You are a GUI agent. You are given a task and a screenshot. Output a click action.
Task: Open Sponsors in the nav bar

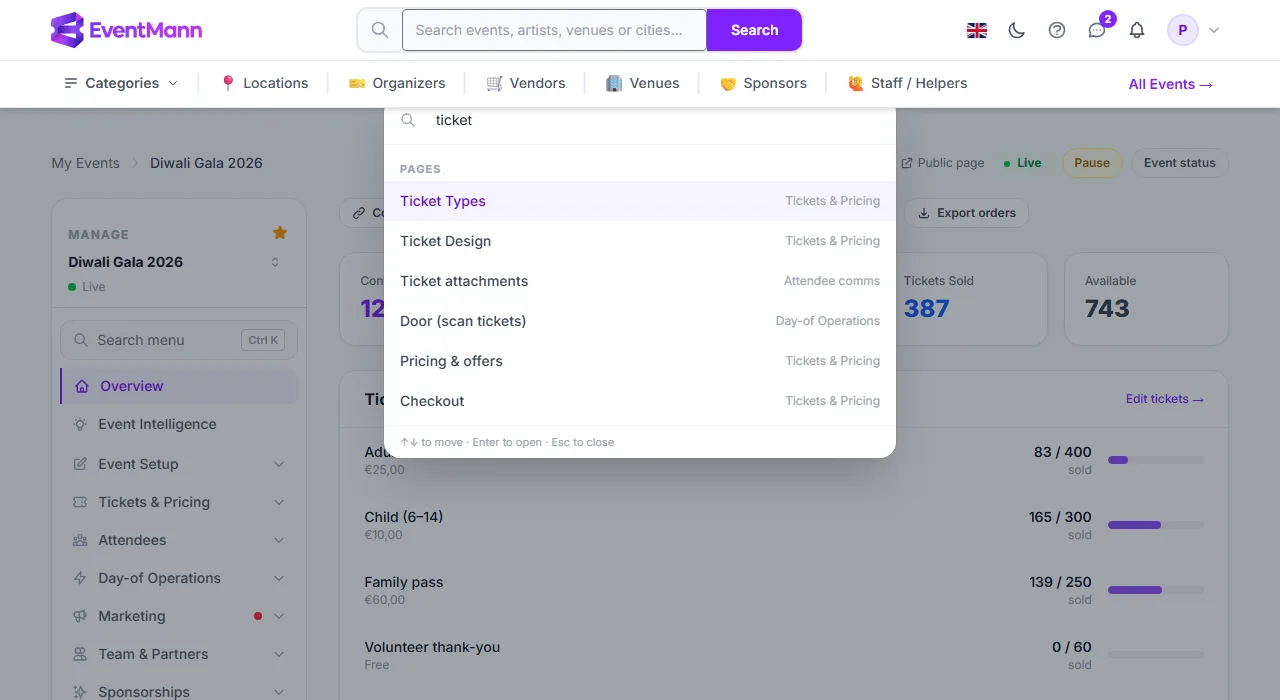(763, 83)
